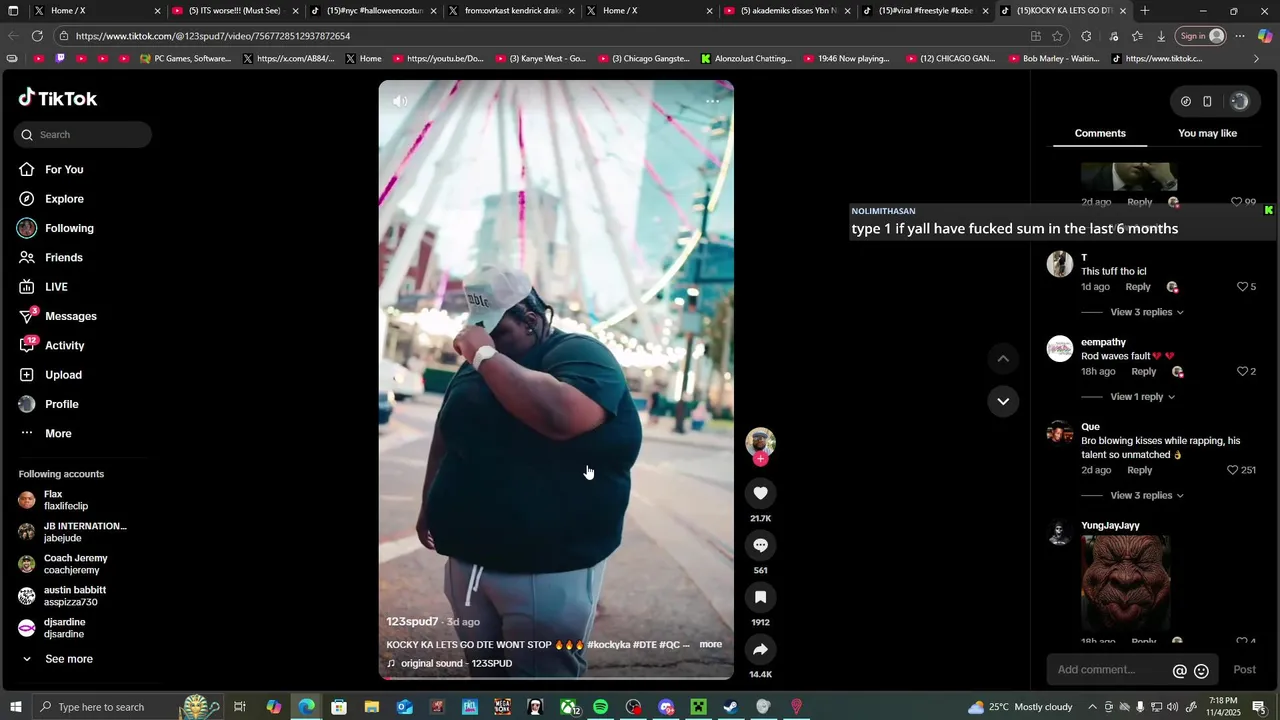Expand the bookmarks bar overflow chevron
Viewport: 1280px width, 720px height.
pos(1257,59)
